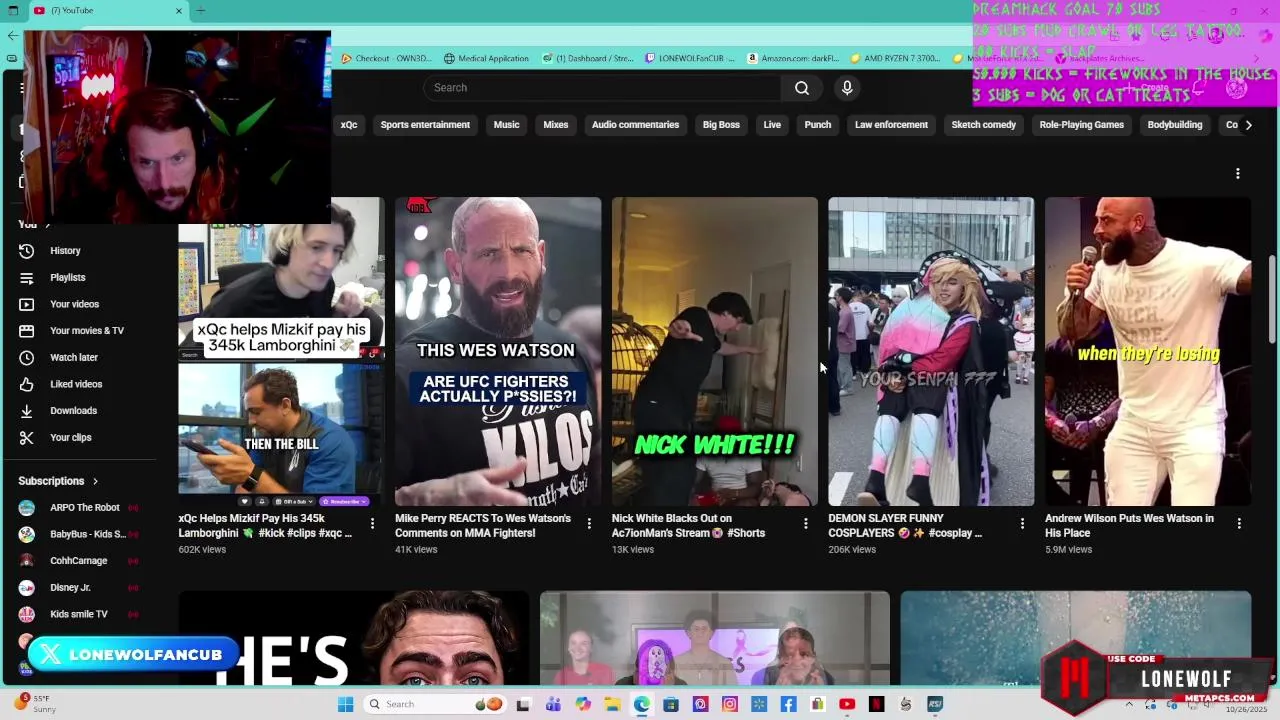Open Your movies & TV

click(86, 331)
